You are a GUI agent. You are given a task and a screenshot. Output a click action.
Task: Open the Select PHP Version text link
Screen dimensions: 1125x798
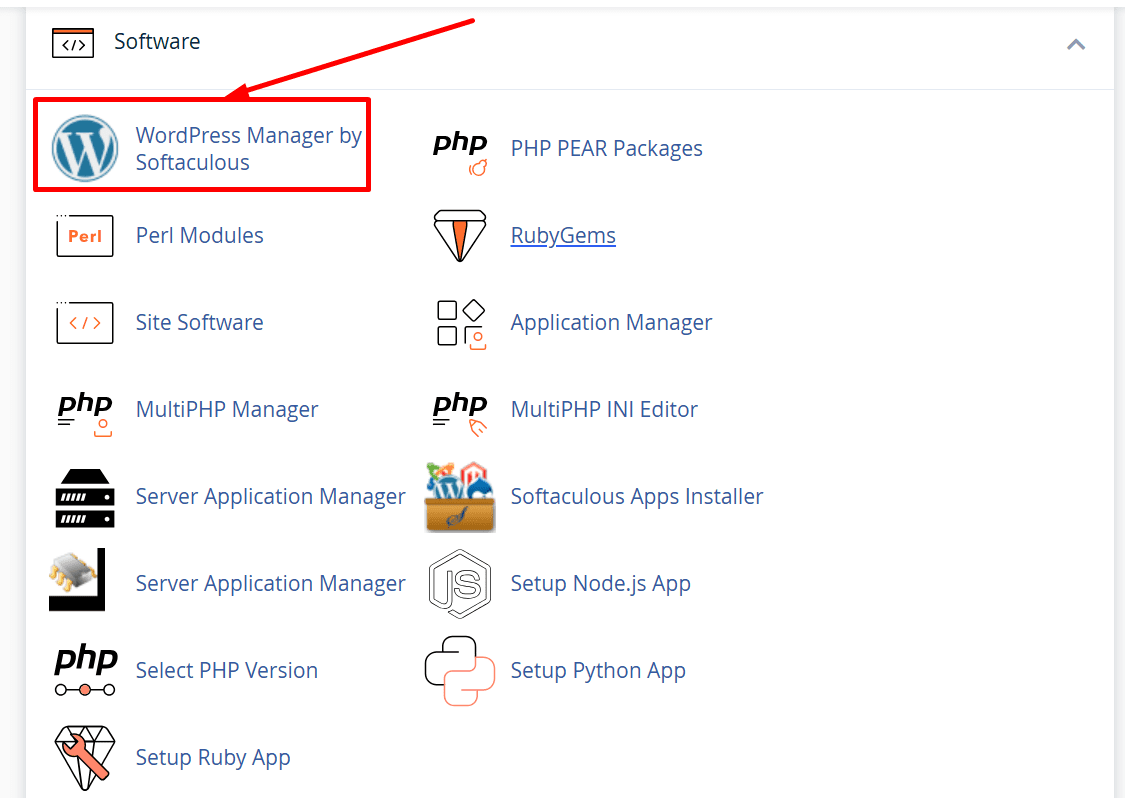[x=227, y=670]
